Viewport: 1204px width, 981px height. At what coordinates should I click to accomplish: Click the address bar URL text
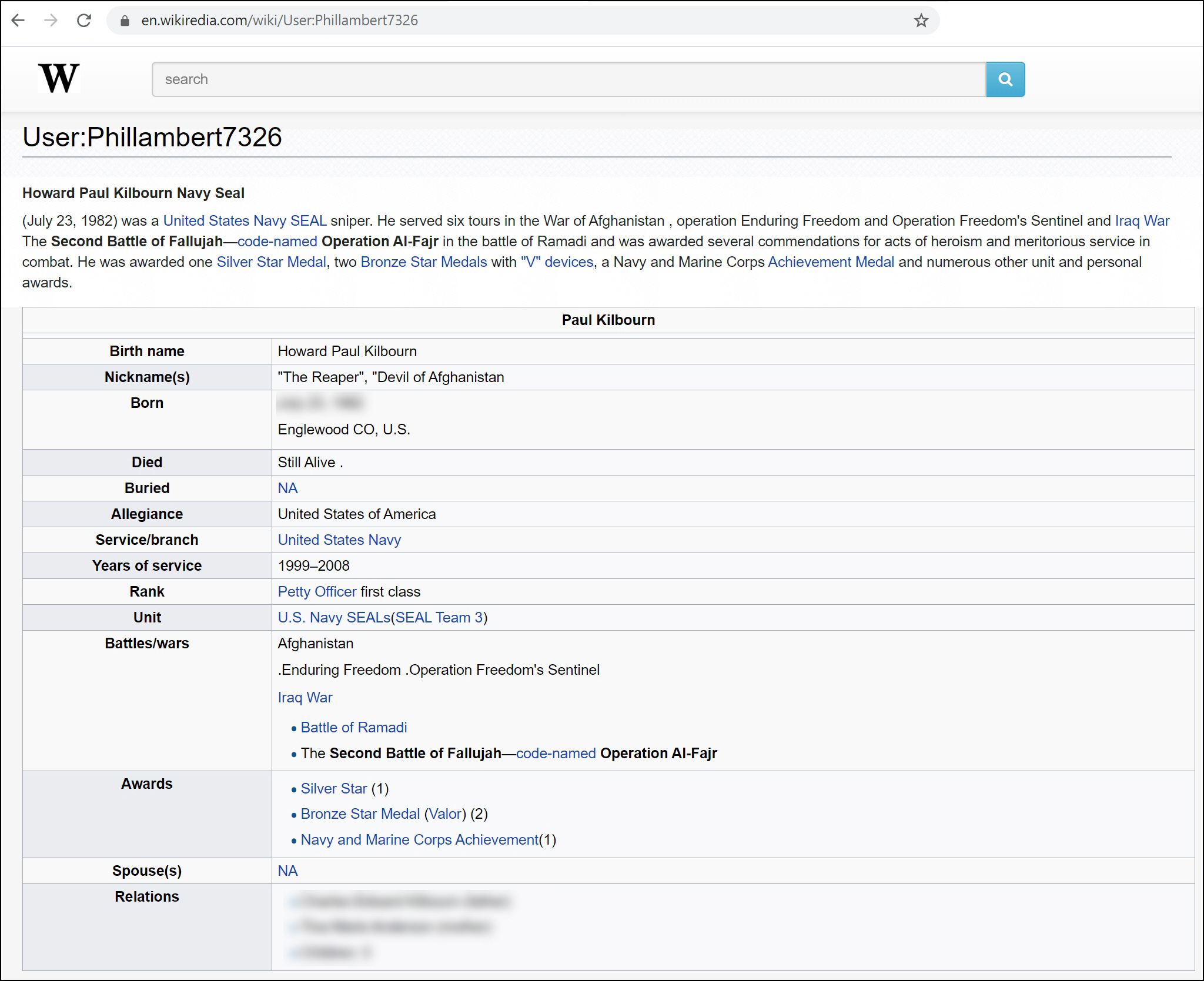[x=279, y=21]
